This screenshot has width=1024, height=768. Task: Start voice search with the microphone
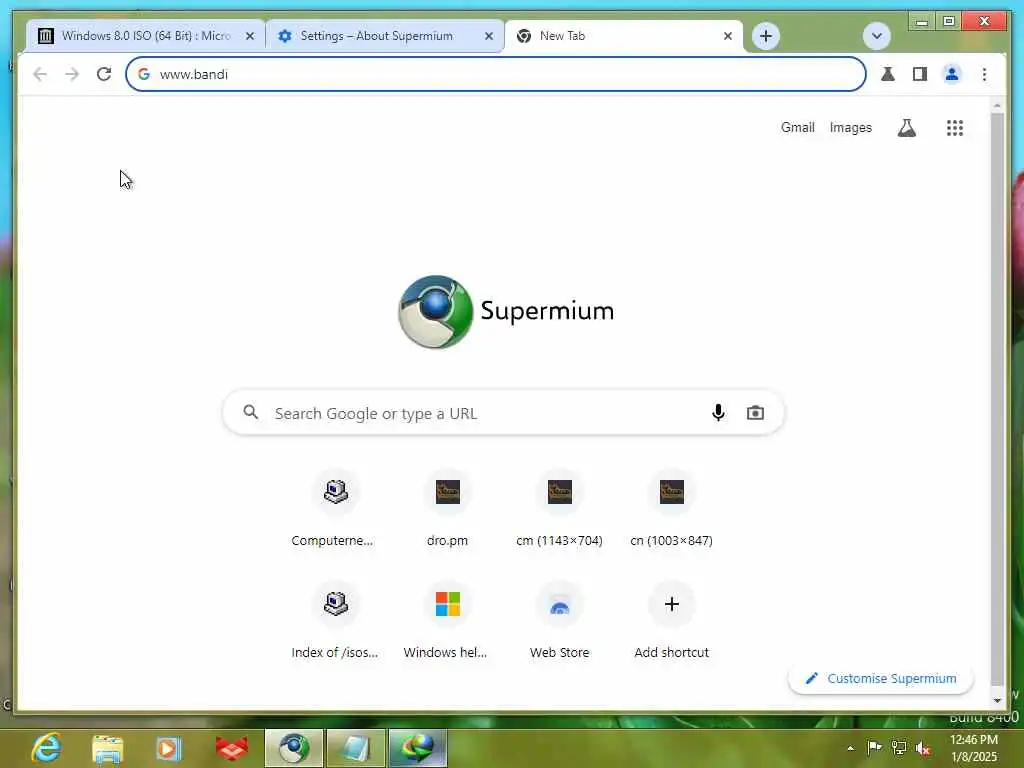pyautogui.click(x=718, y=413)
